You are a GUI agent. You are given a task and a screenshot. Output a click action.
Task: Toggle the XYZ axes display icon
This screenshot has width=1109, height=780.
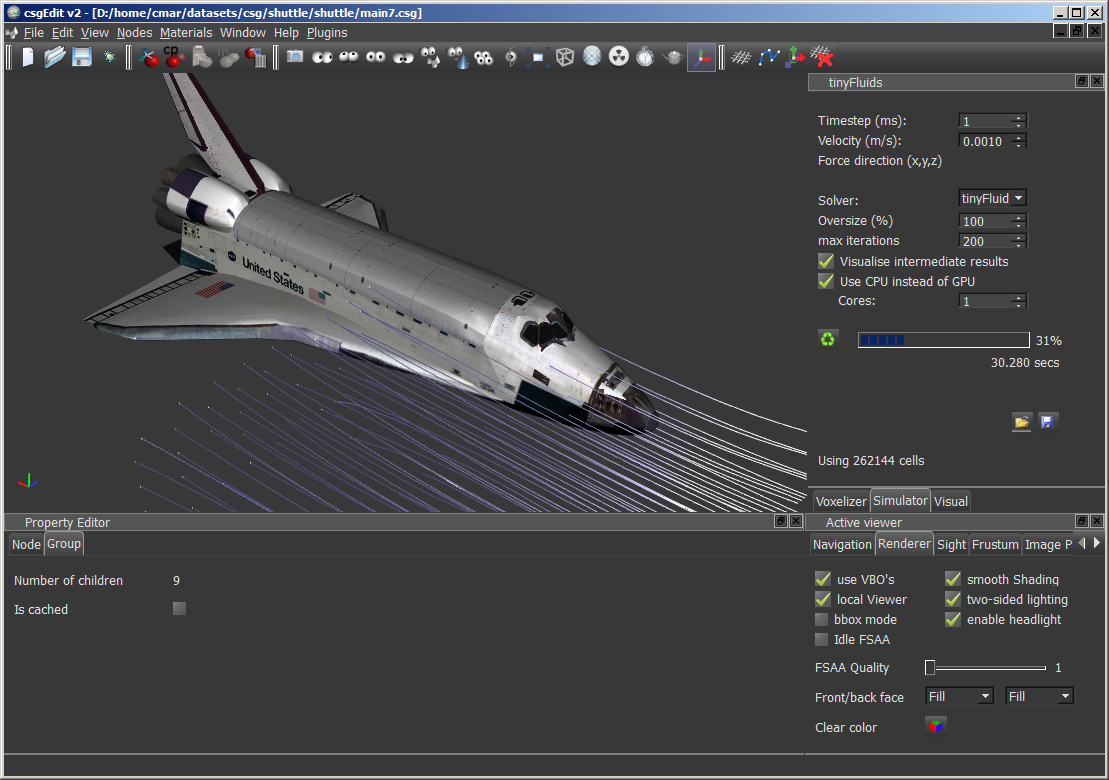(701, 57)
